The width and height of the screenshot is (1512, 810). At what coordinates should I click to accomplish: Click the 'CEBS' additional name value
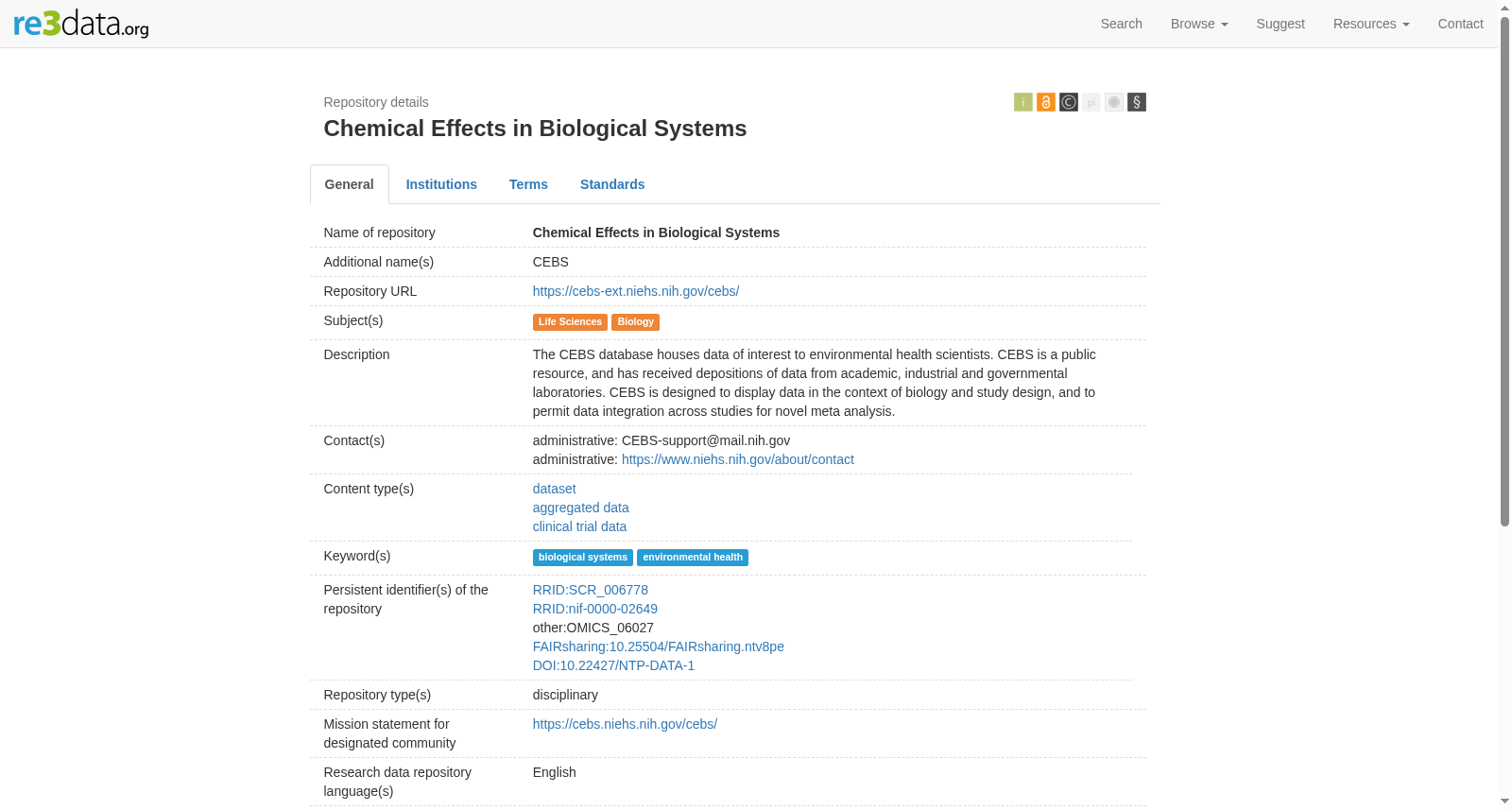click(550, 262)
